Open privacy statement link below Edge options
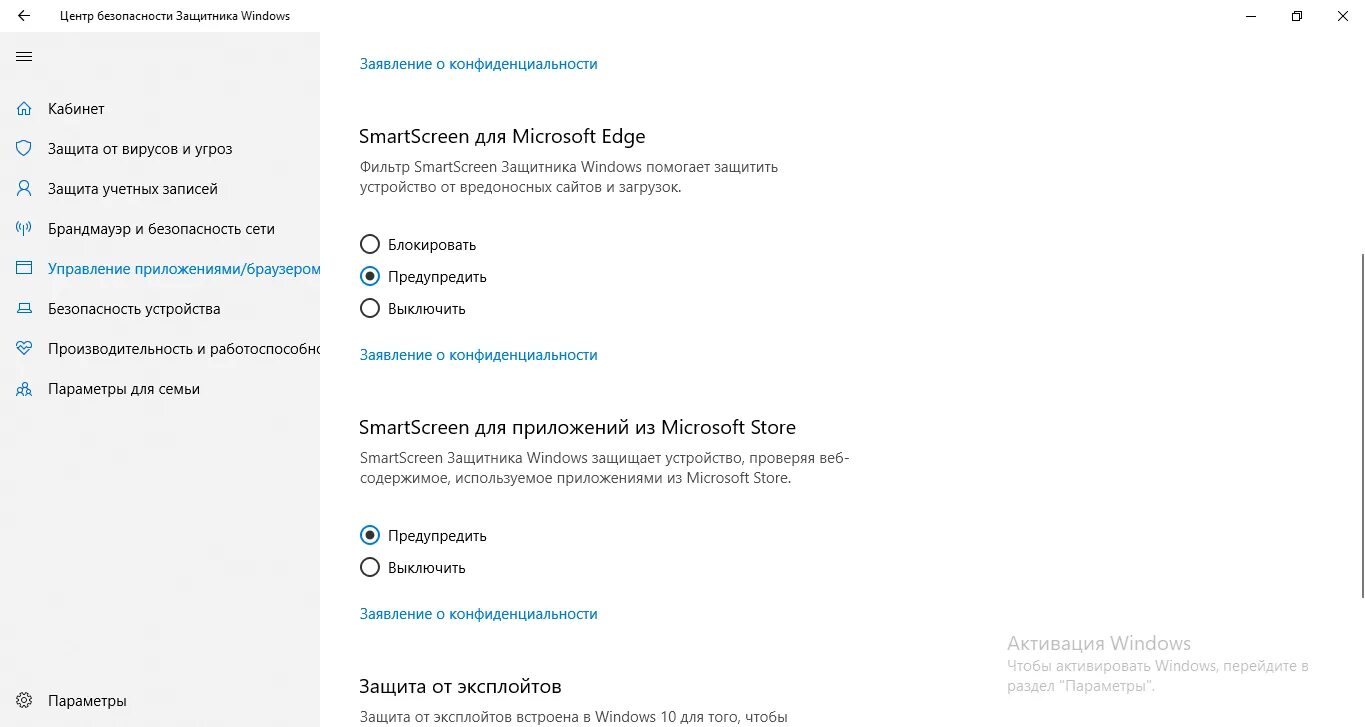Screen dimensions: 1365x727 coord(478,355)
